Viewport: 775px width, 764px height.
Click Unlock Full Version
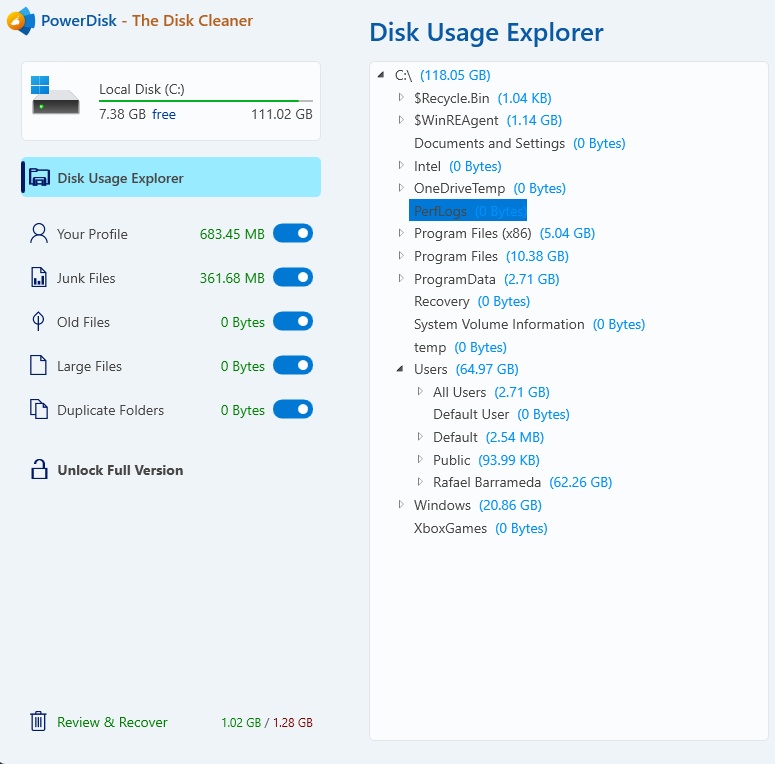pos(120,470)
